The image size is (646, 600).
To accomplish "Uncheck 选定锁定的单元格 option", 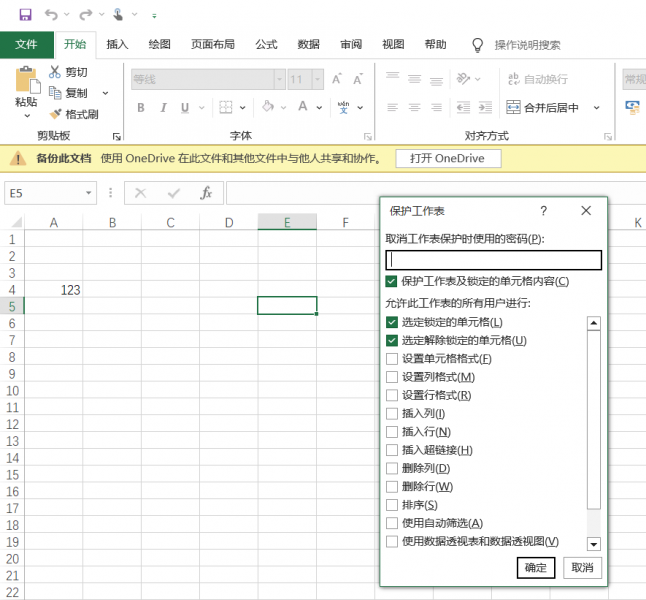I will pos(392,322).
